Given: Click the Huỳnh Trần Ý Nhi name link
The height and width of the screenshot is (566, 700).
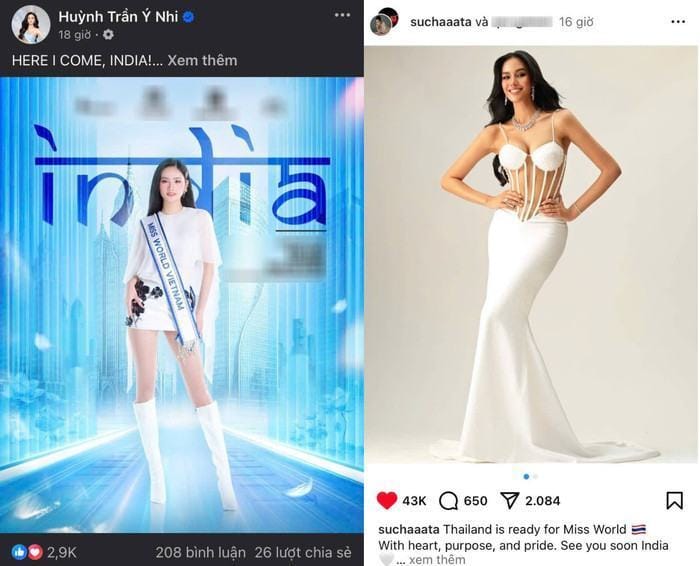Looking at the screenshot, I should pos(118,17).
